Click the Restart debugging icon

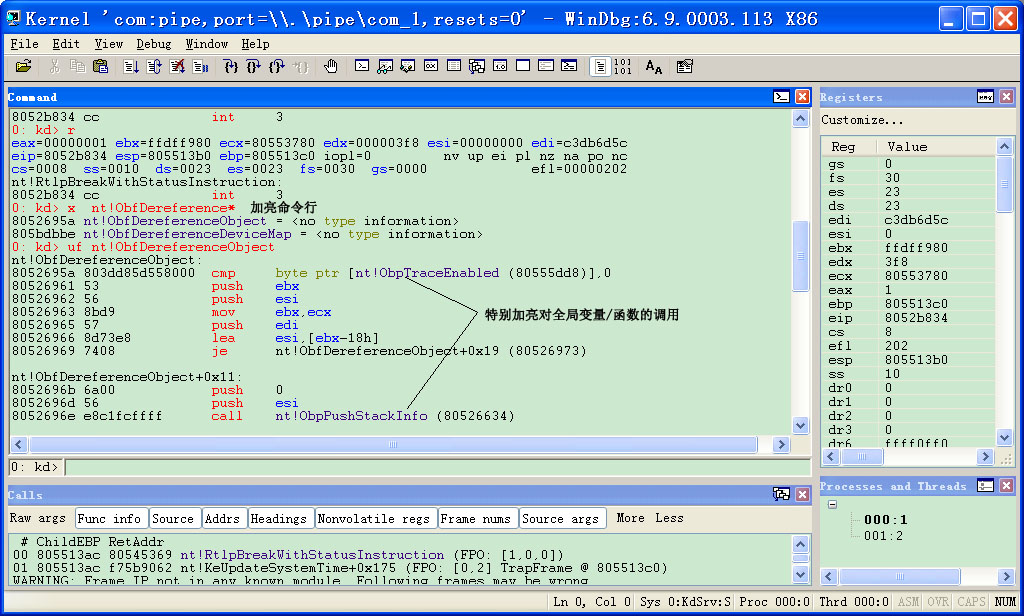pos(154,66)
